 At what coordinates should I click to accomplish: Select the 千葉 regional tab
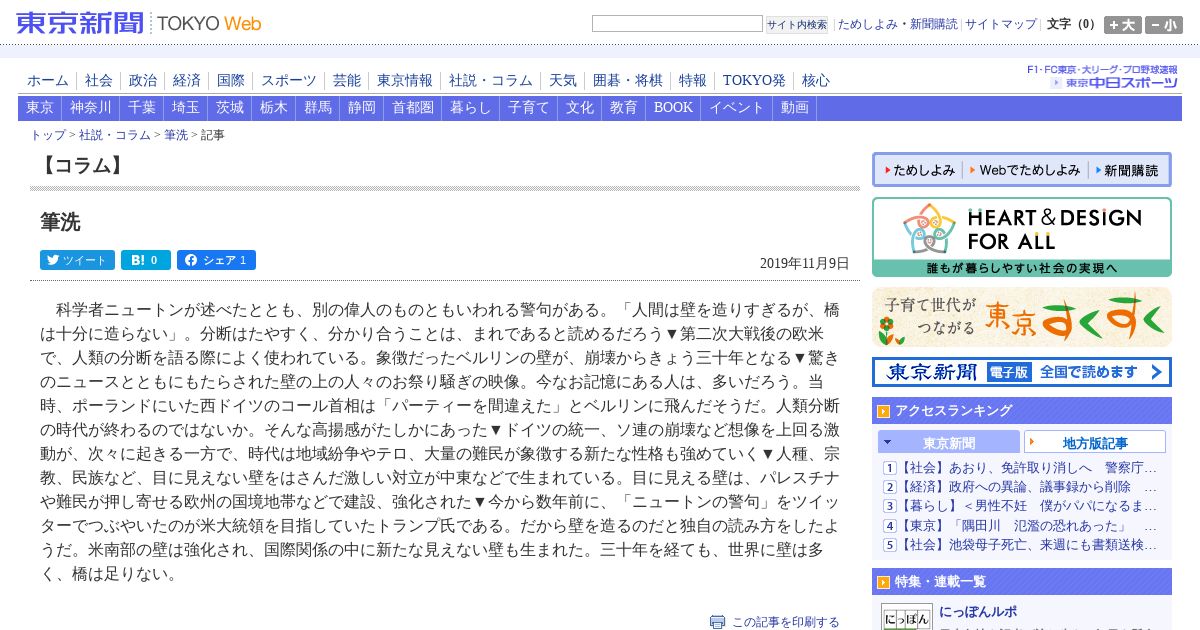(142, 108)
